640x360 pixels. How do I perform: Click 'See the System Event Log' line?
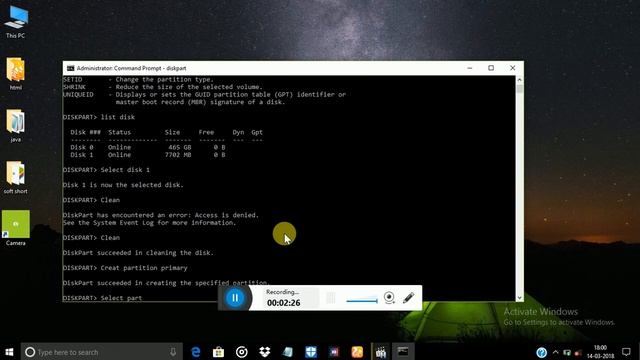tap(149, 223)
